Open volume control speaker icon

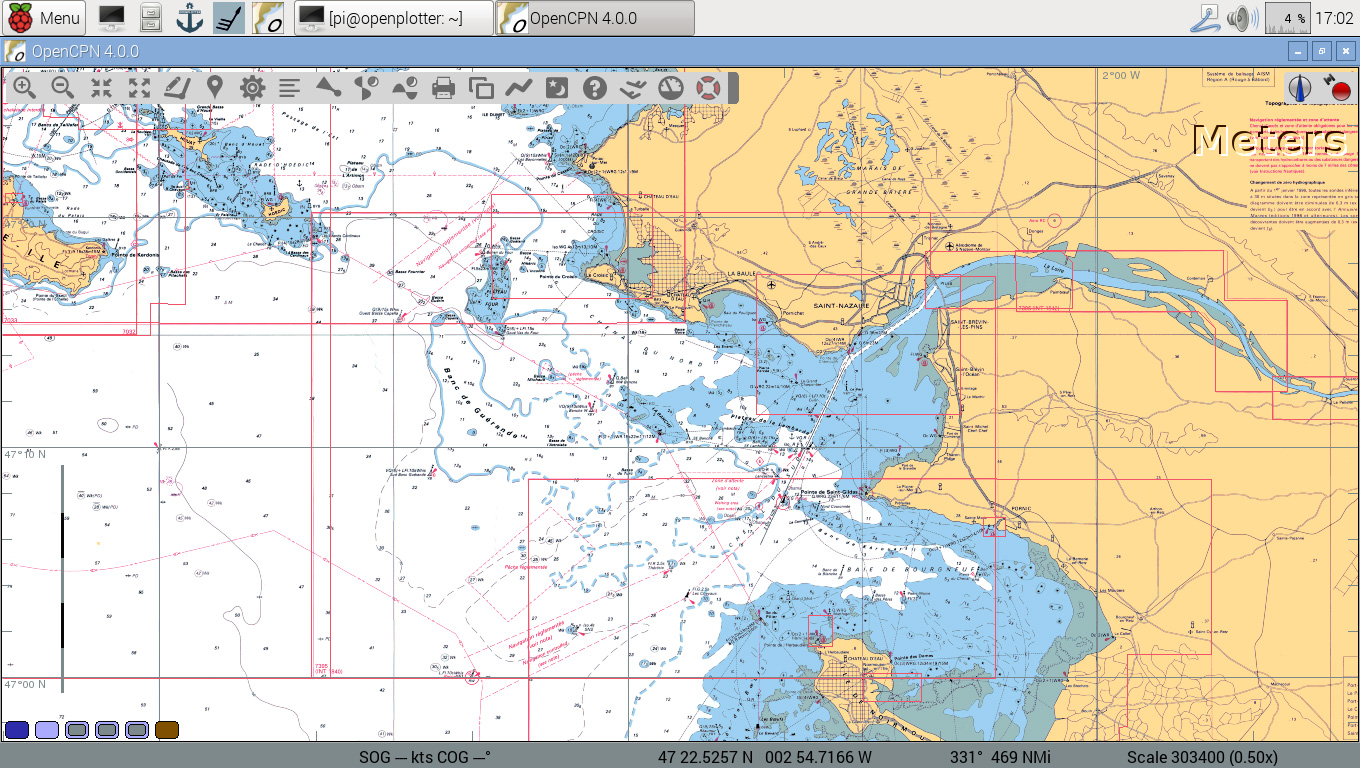[x=1242, y=18]
